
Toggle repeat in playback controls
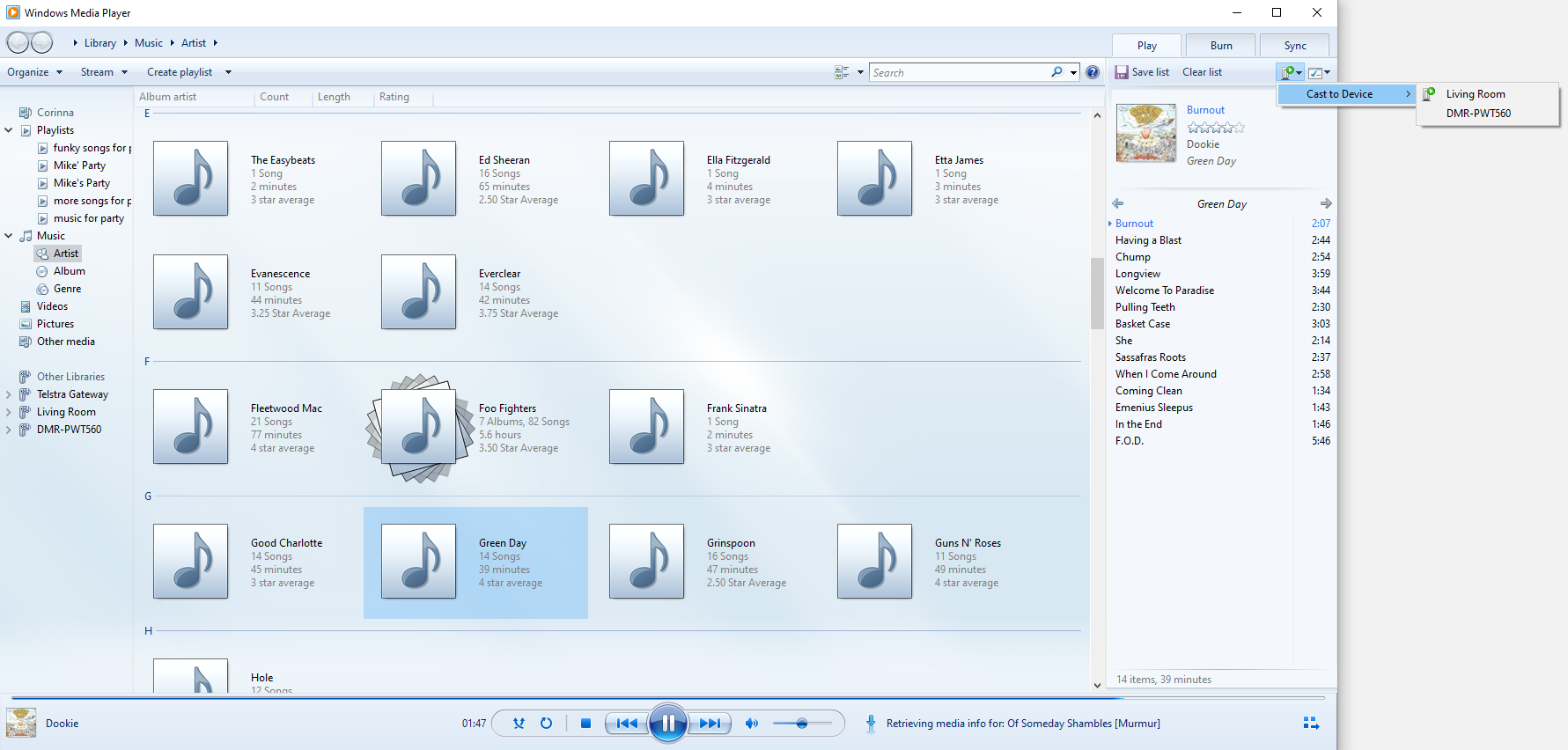pos(546,724)
